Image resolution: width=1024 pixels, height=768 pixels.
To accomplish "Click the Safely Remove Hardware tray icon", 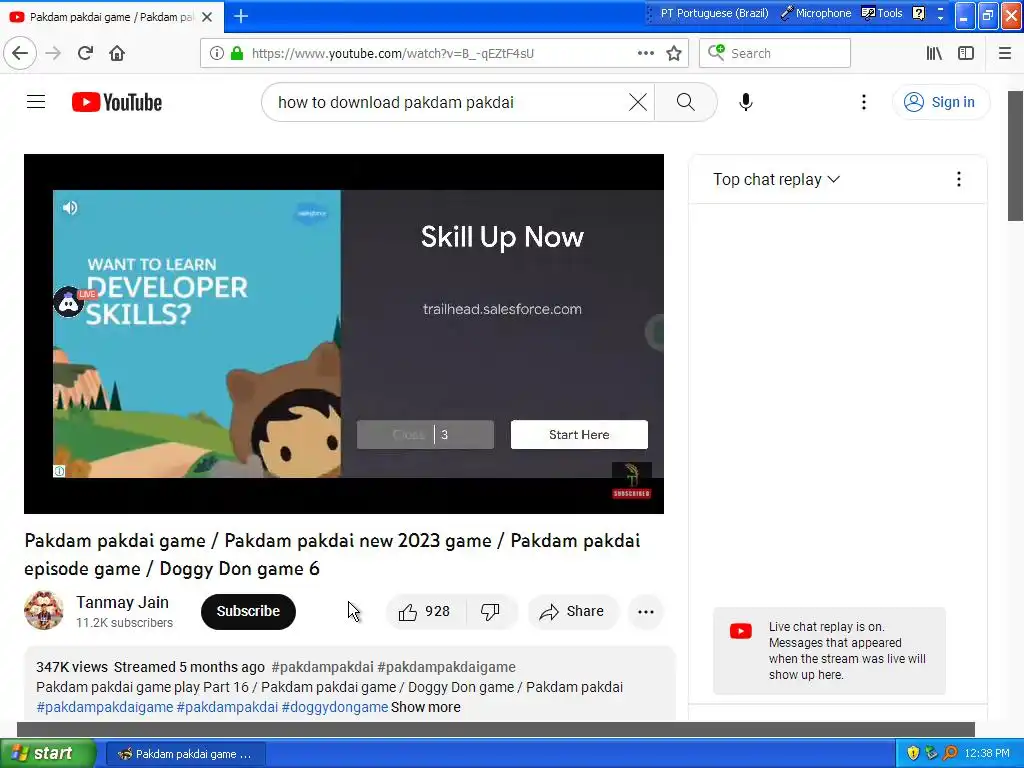I will point(931,753).
